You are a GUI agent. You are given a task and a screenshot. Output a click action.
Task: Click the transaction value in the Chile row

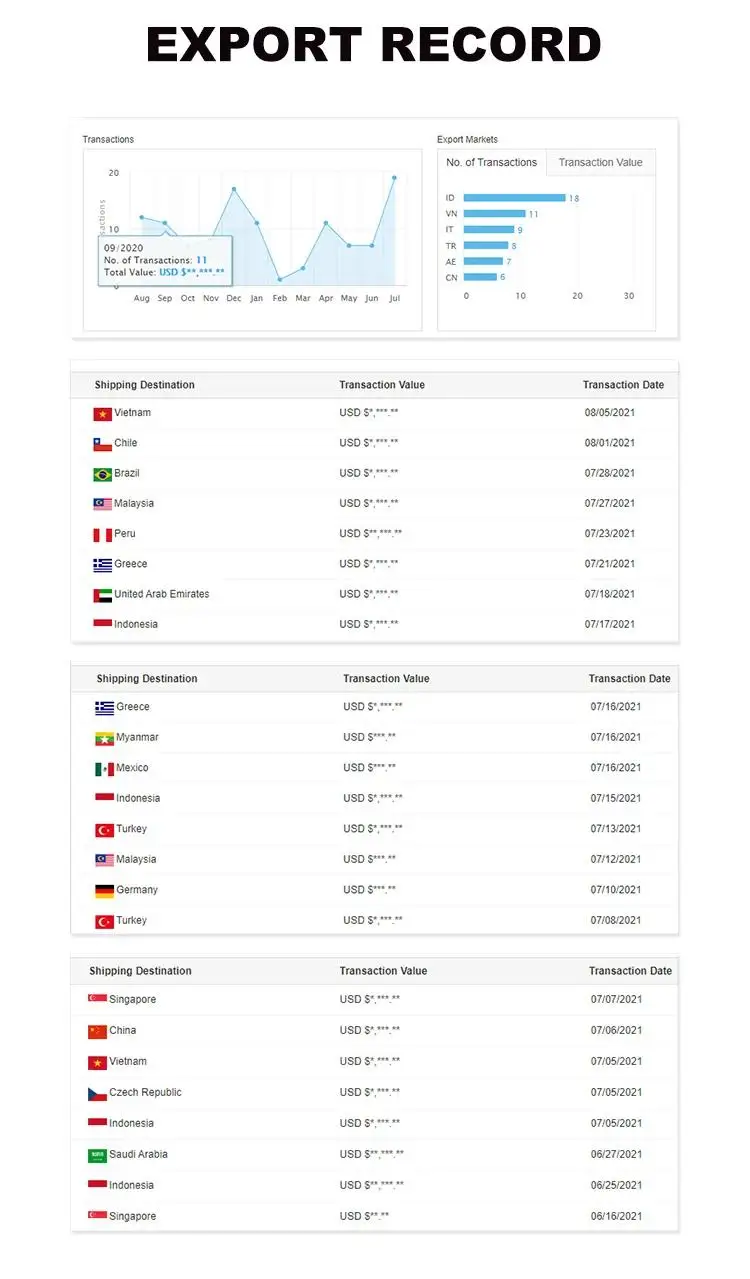[x=369, y=443]
